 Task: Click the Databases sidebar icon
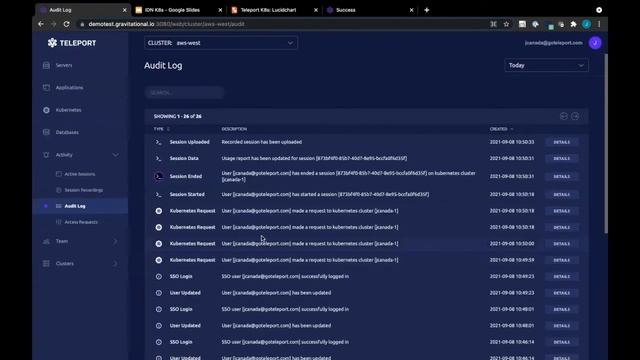(x=46, y=132)
